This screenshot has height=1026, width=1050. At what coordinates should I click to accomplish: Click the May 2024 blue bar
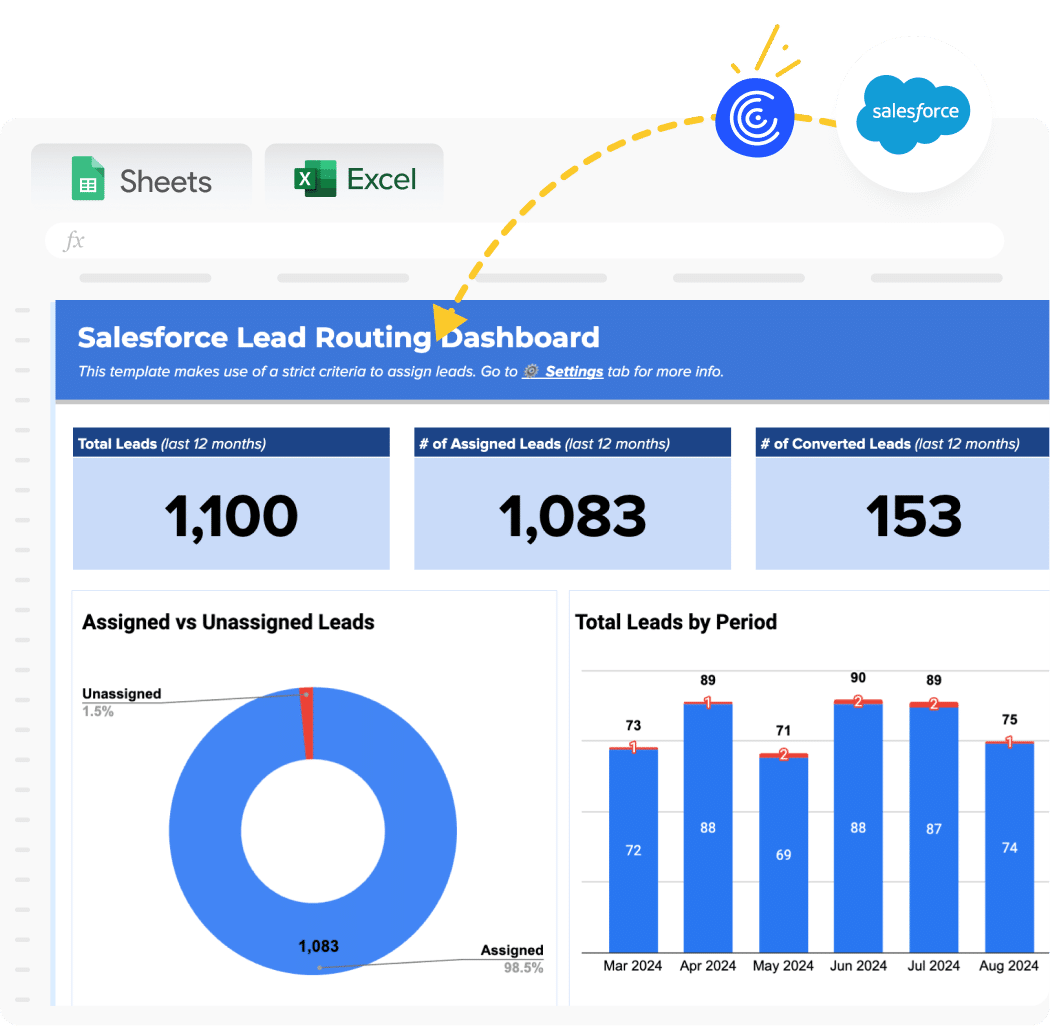tap(783, 855)
